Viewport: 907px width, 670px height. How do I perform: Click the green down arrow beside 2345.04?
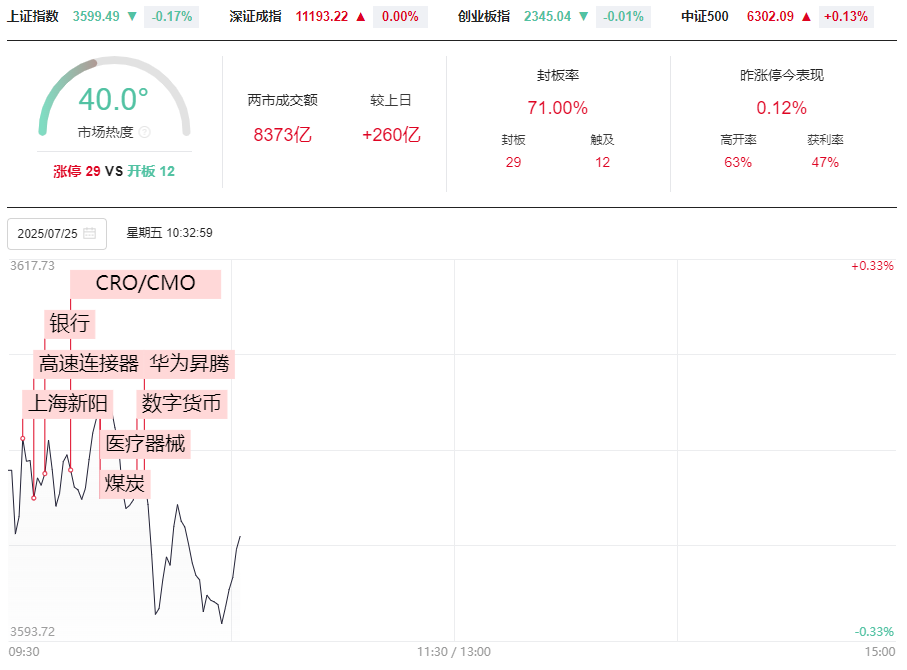583,16
